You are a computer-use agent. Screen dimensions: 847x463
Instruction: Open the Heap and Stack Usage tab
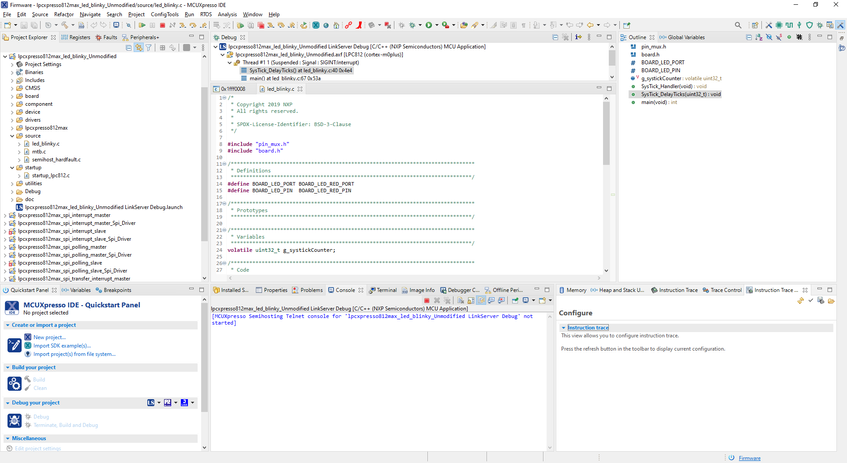[617, 290]
